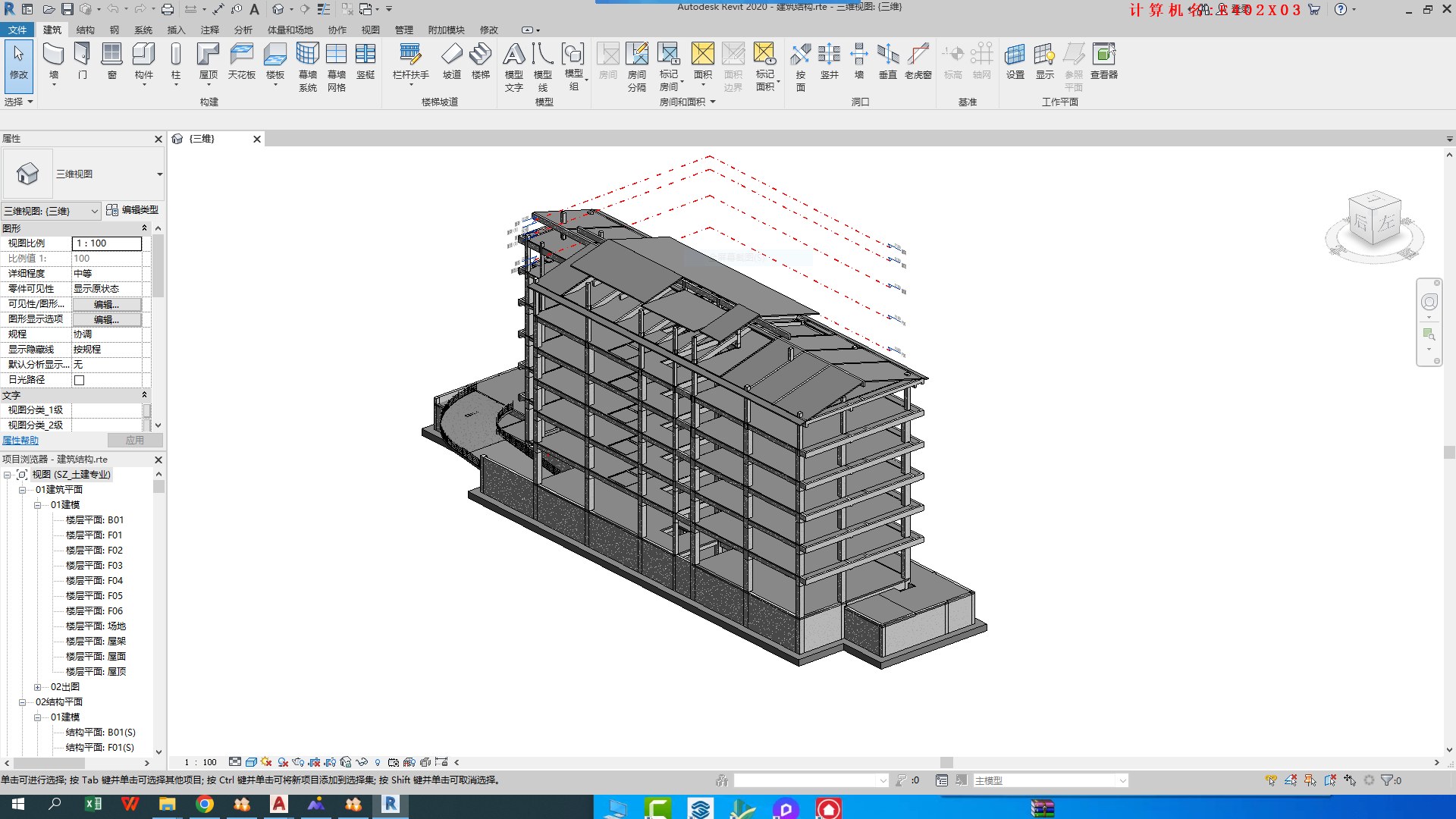1456x819 pixels.
Task: Click the Set work plane (设置) icon
Action: 1015,61
